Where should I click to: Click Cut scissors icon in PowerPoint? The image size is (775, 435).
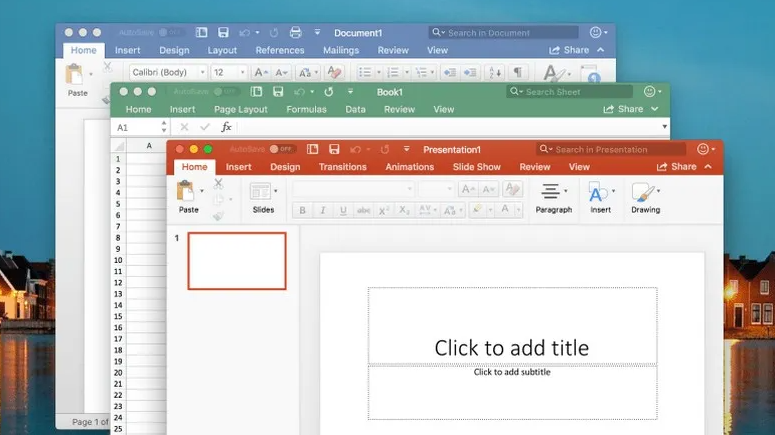point(218,184)
